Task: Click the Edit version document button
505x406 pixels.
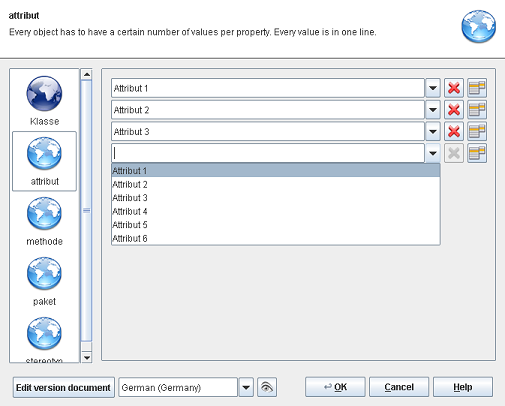Action: click(x=63, y=387)
